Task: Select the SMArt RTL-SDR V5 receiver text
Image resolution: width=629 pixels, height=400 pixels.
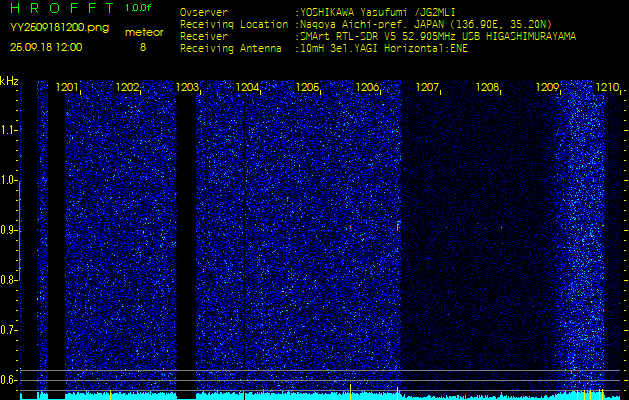Action: point(438,37)
